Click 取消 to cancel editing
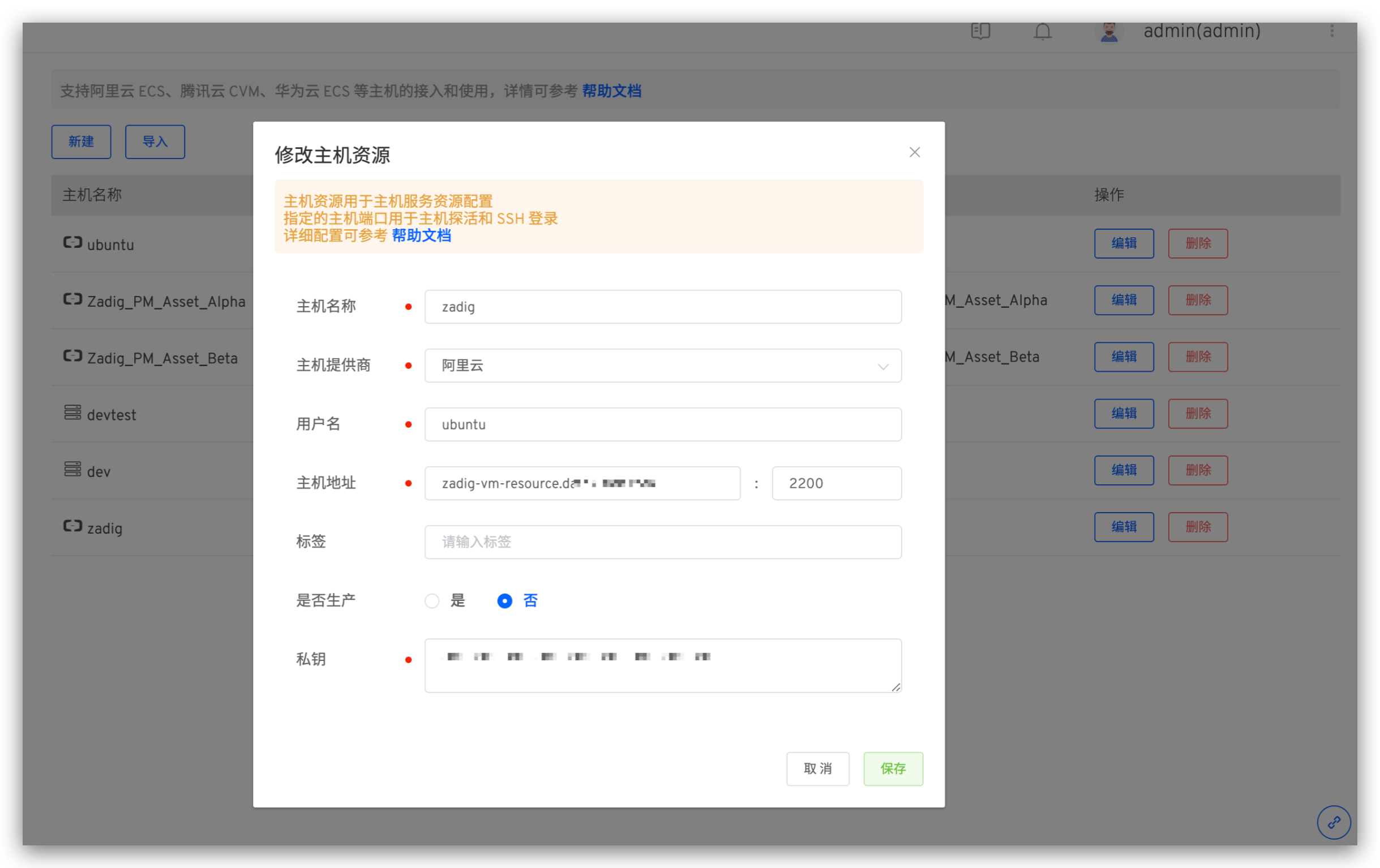This screenshot has width=1380, height=868. coord(818,769)
